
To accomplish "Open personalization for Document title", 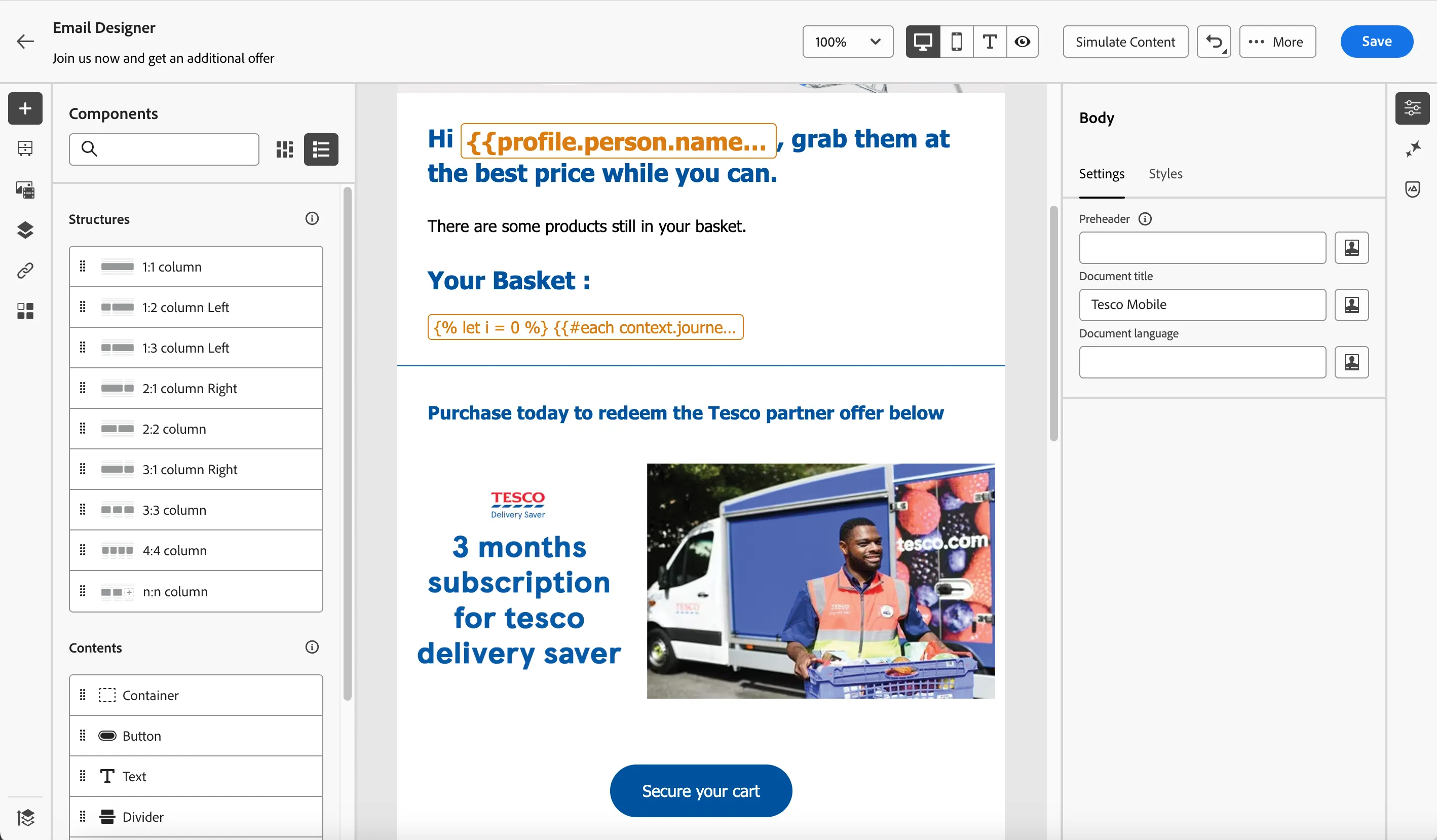I will click(1351, 305).
